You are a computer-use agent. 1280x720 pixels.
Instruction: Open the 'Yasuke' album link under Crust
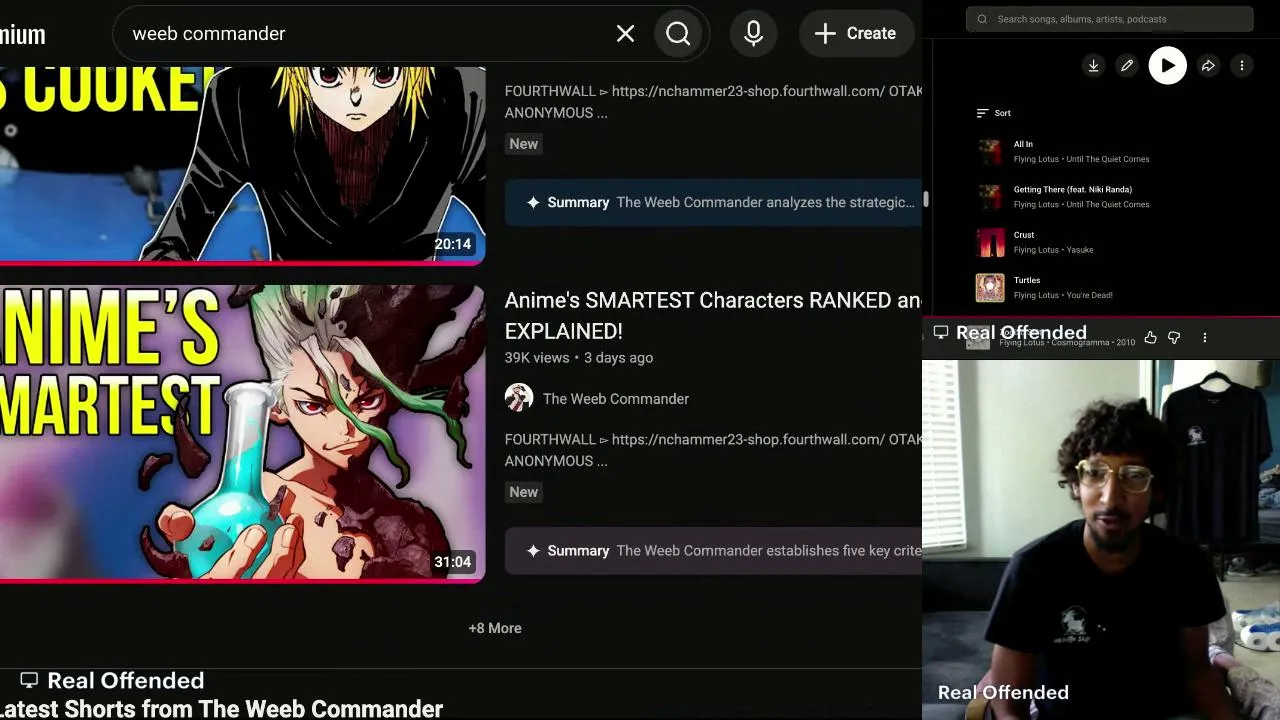tap(1080, 250)
